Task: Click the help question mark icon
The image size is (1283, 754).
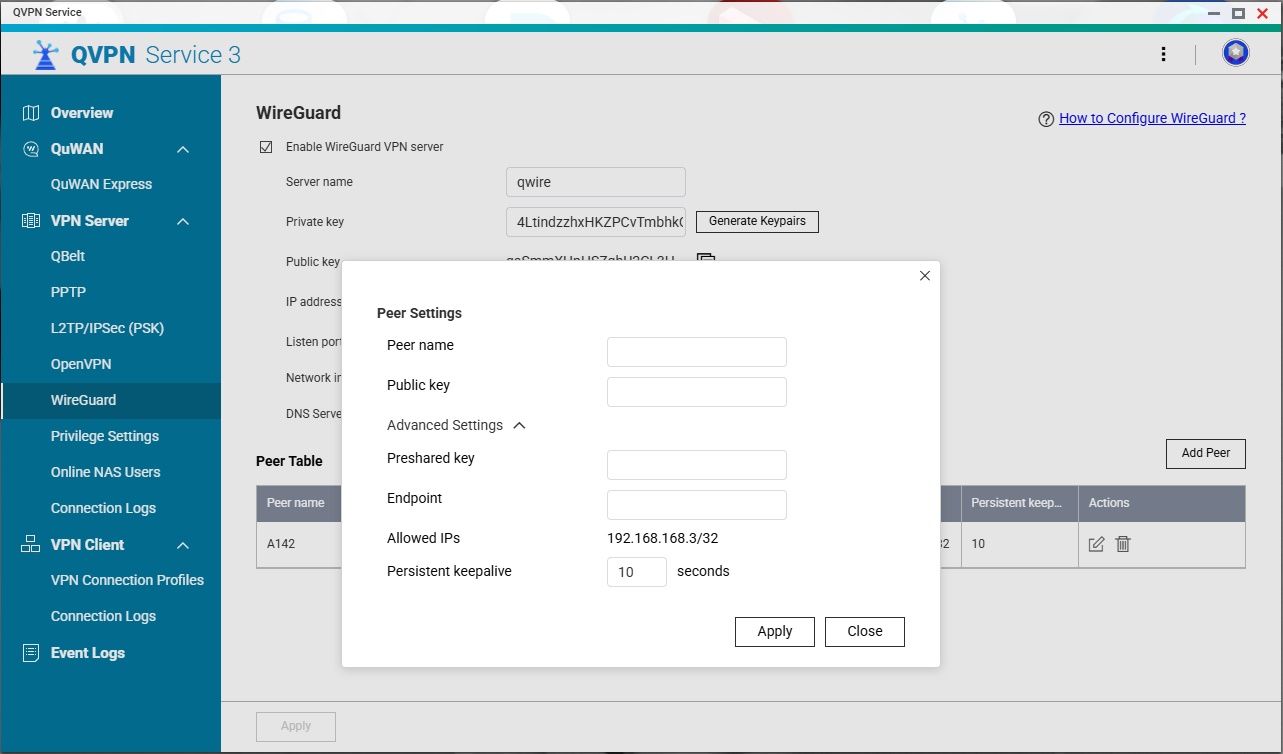Action: [x=1046, y=119]
